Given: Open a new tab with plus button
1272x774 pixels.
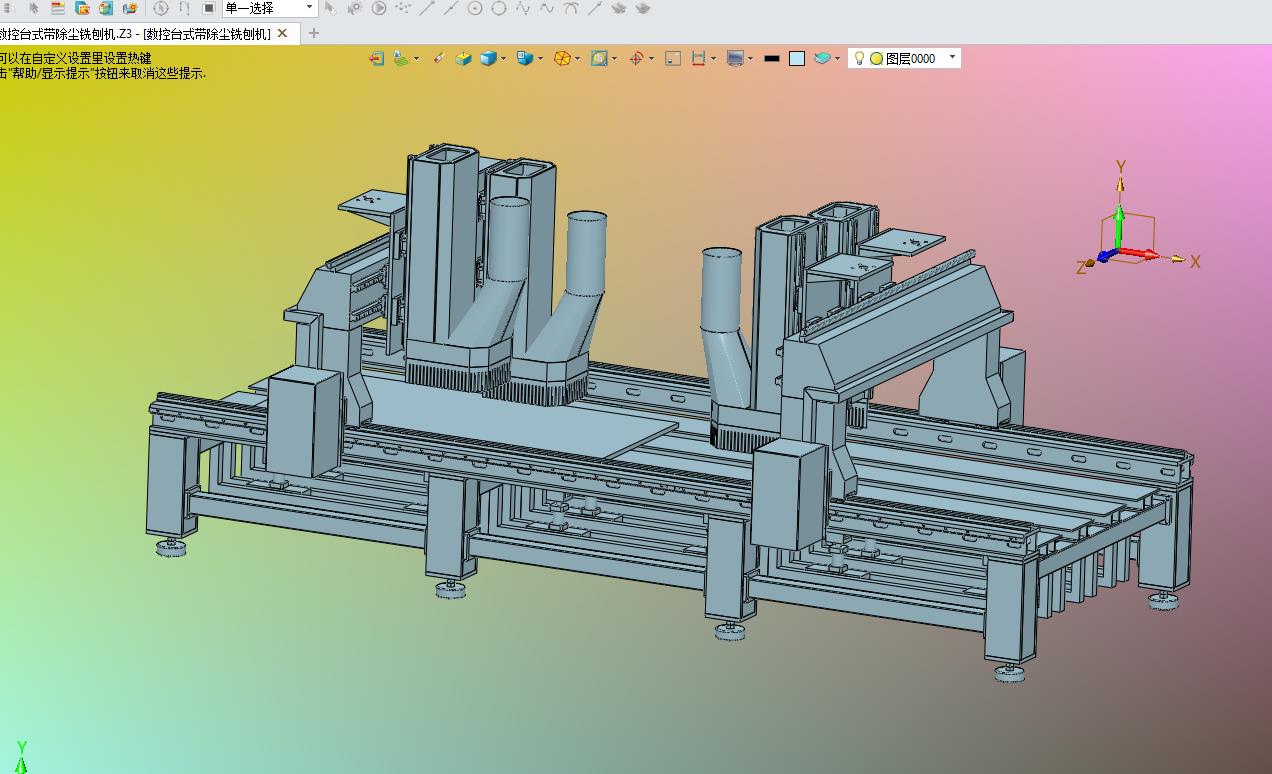Looking at the screenshot, I should pos(314,33).
